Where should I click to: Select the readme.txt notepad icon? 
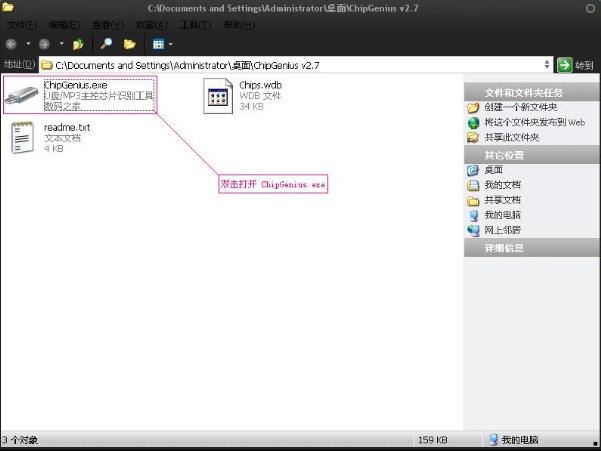(22, 138)
